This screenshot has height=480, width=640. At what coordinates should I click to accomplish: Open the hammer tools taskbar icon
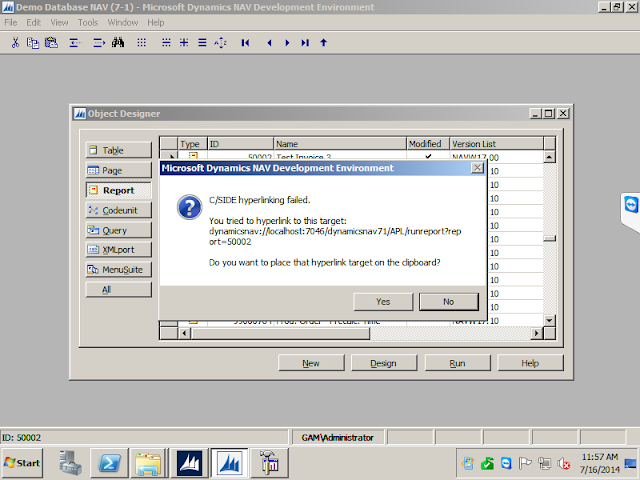point(270,463)
